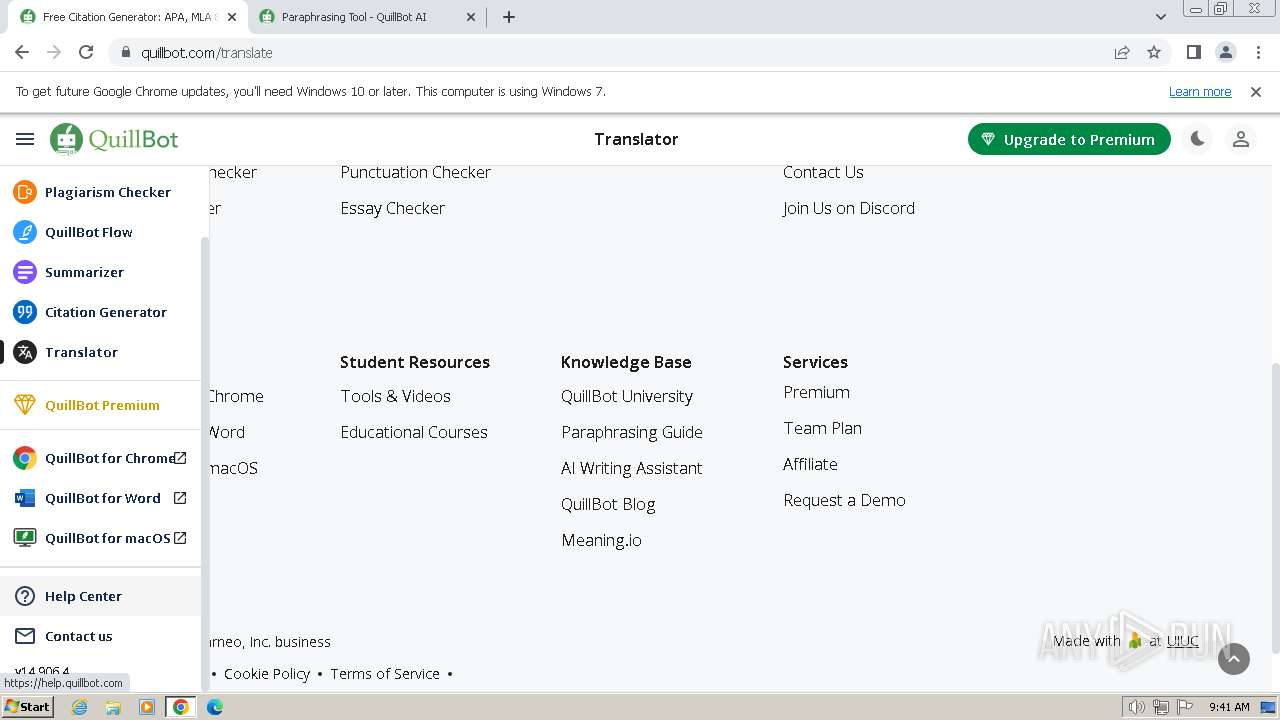The height and width of the screenshot is (720, 1280).
Task: Click the Help Center question mark icon
Action: point(25,596)
